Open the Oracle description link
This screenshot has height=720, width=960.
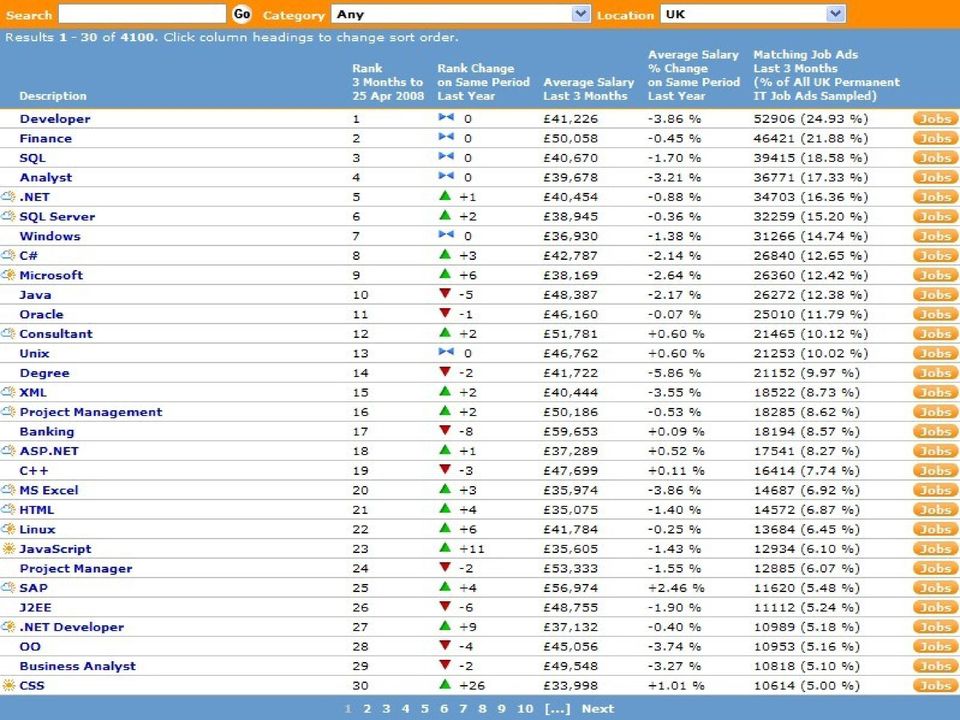[x=42, y=314]
